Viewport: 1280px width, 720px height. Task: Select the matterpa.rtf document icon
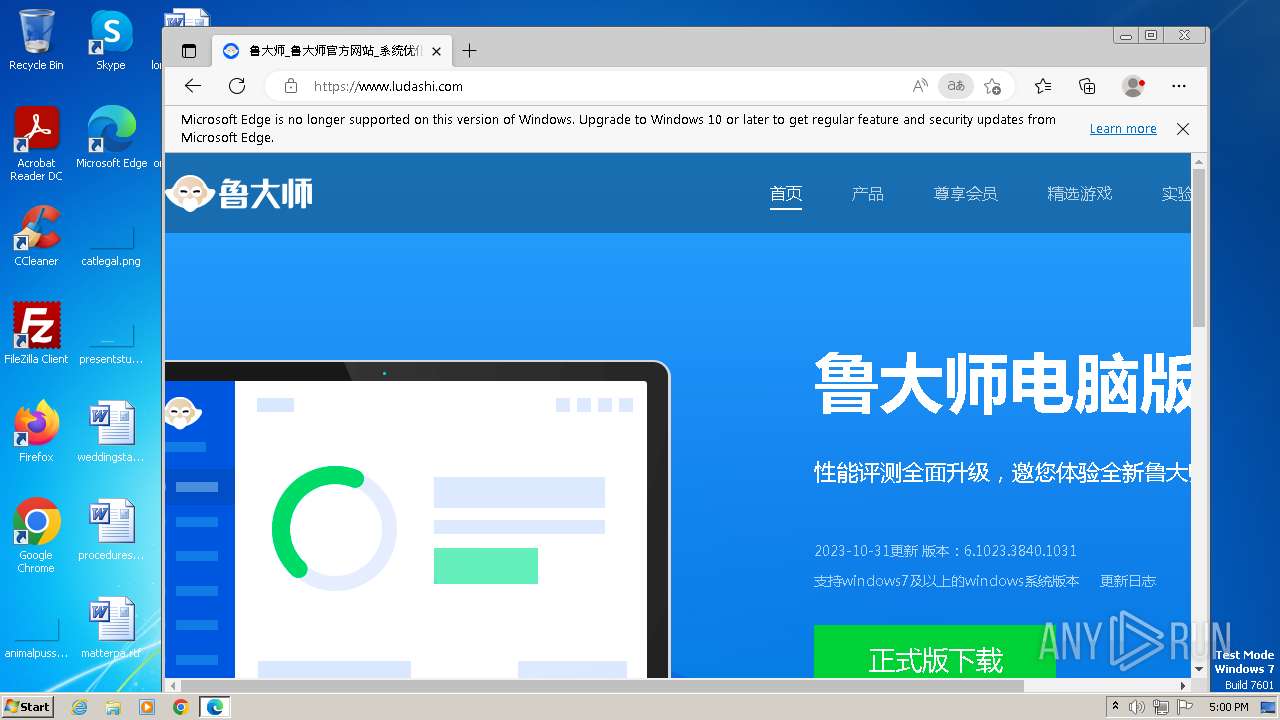pyautogui.click(x=111, y=627)
